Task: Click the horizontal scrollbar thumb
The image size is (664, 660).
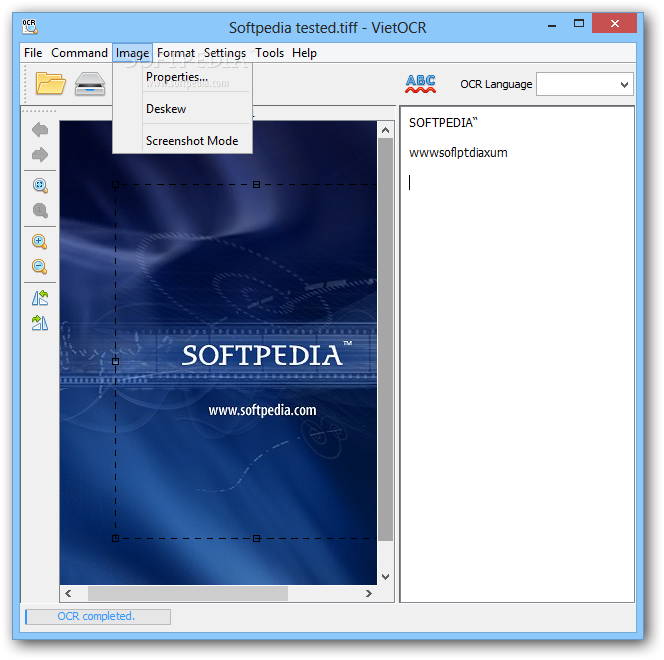Action: (188, 594)
